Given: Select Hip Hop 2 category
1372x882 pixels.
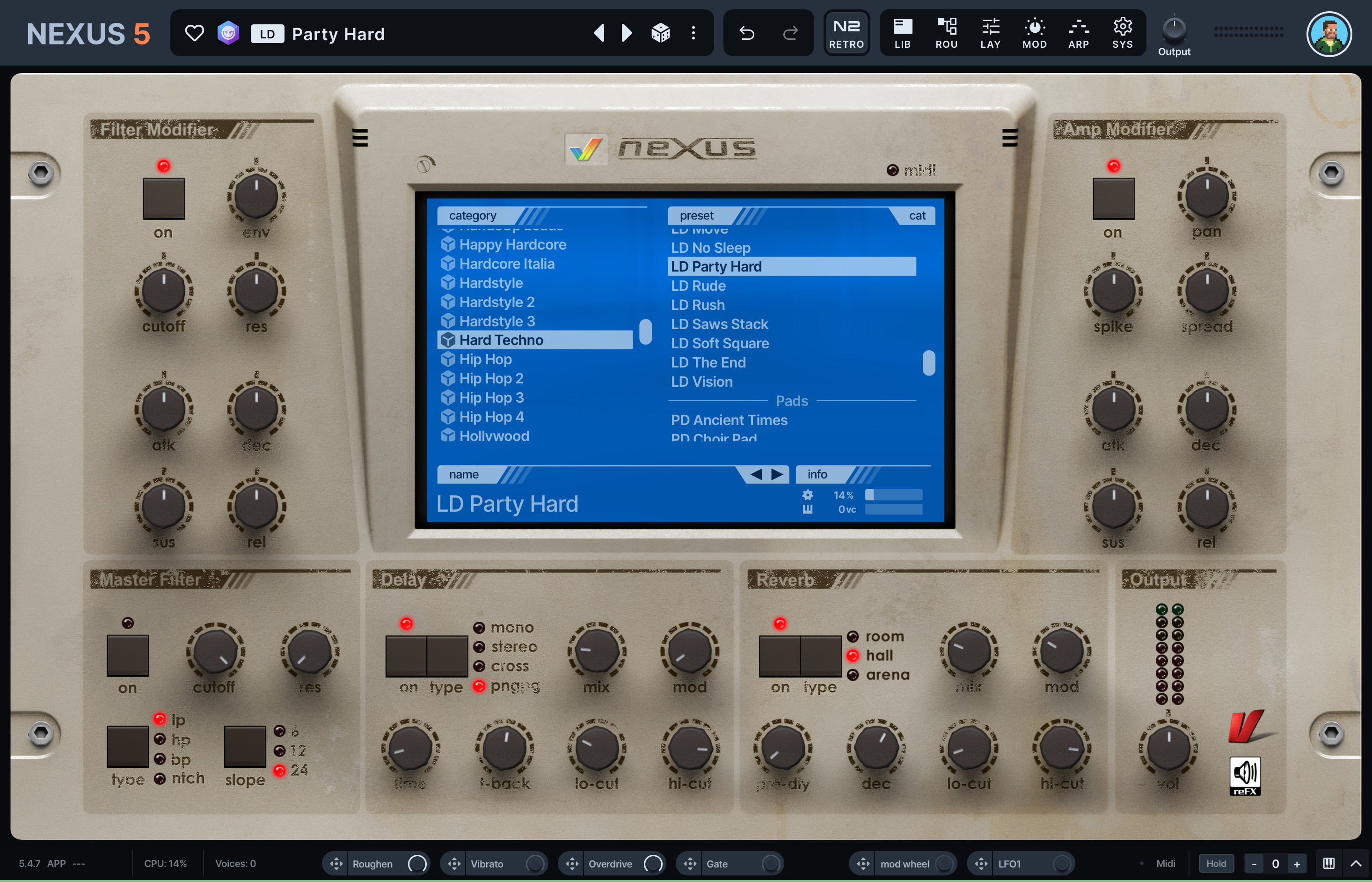Looking at the screenshot, I should (x=490, y=379).
